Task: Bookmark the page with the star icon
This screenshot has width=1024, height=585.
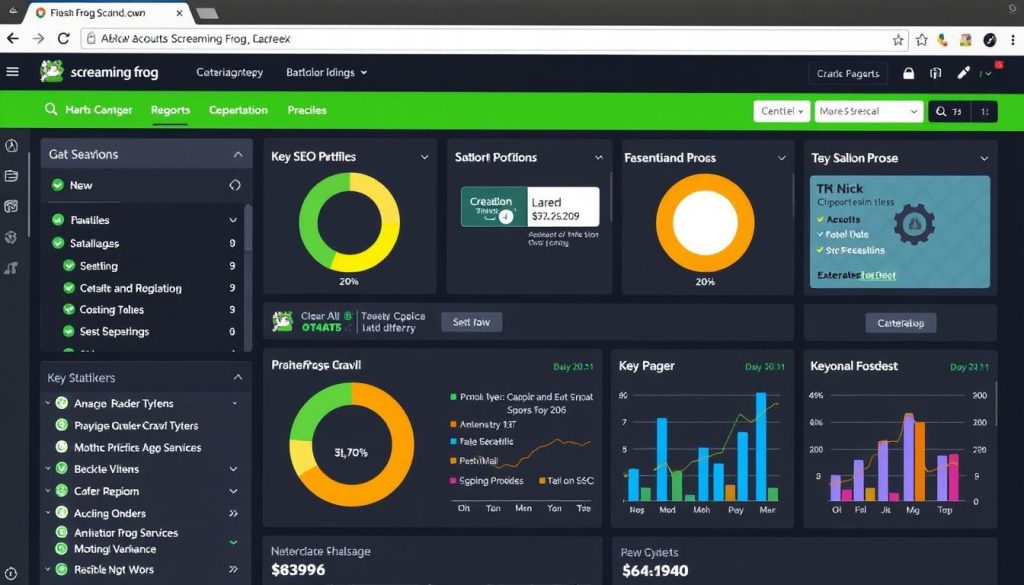Action: coord(898,39)
